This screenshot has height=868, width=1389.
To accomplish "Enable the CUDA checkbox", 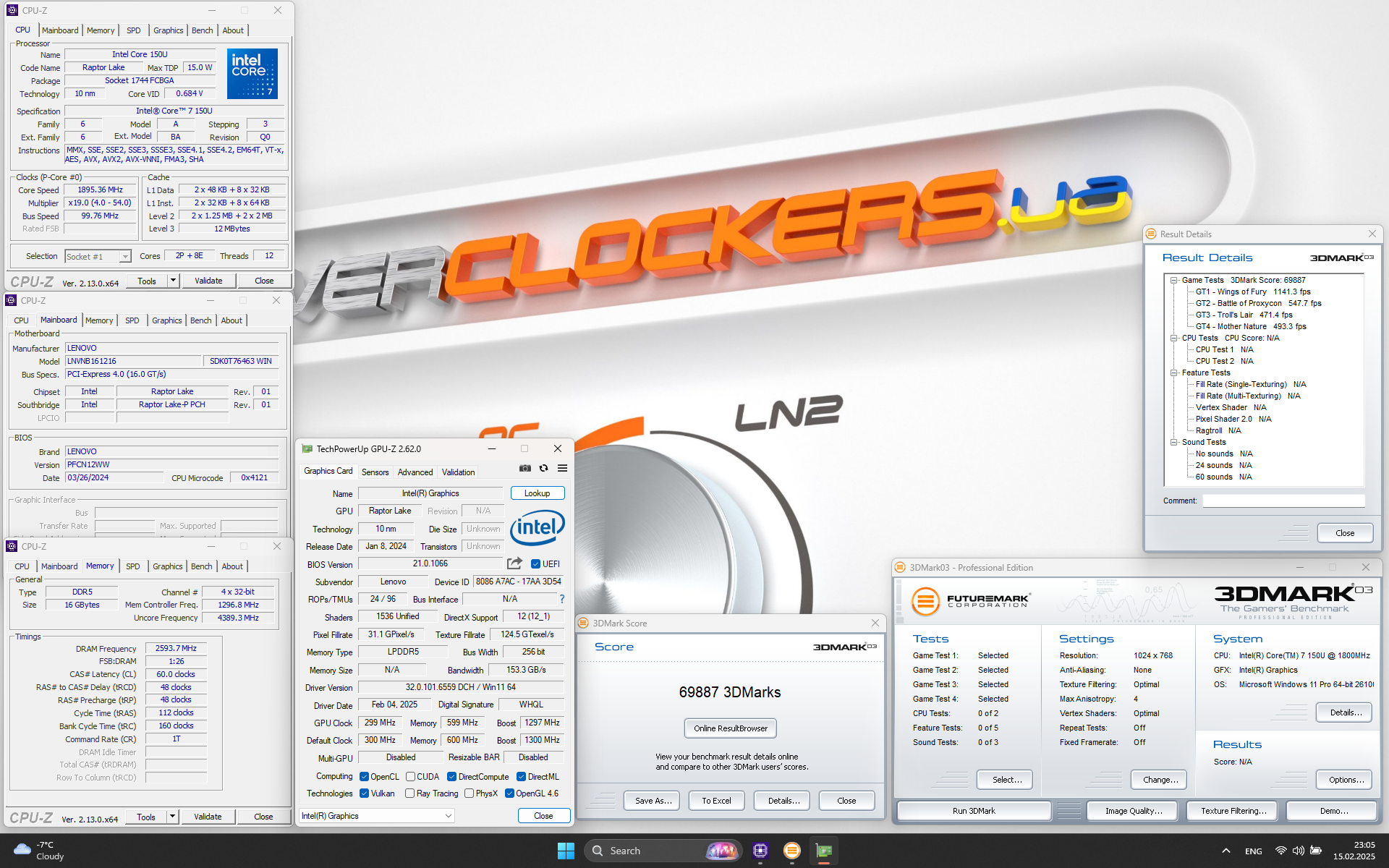I will (x=411, y=777).
